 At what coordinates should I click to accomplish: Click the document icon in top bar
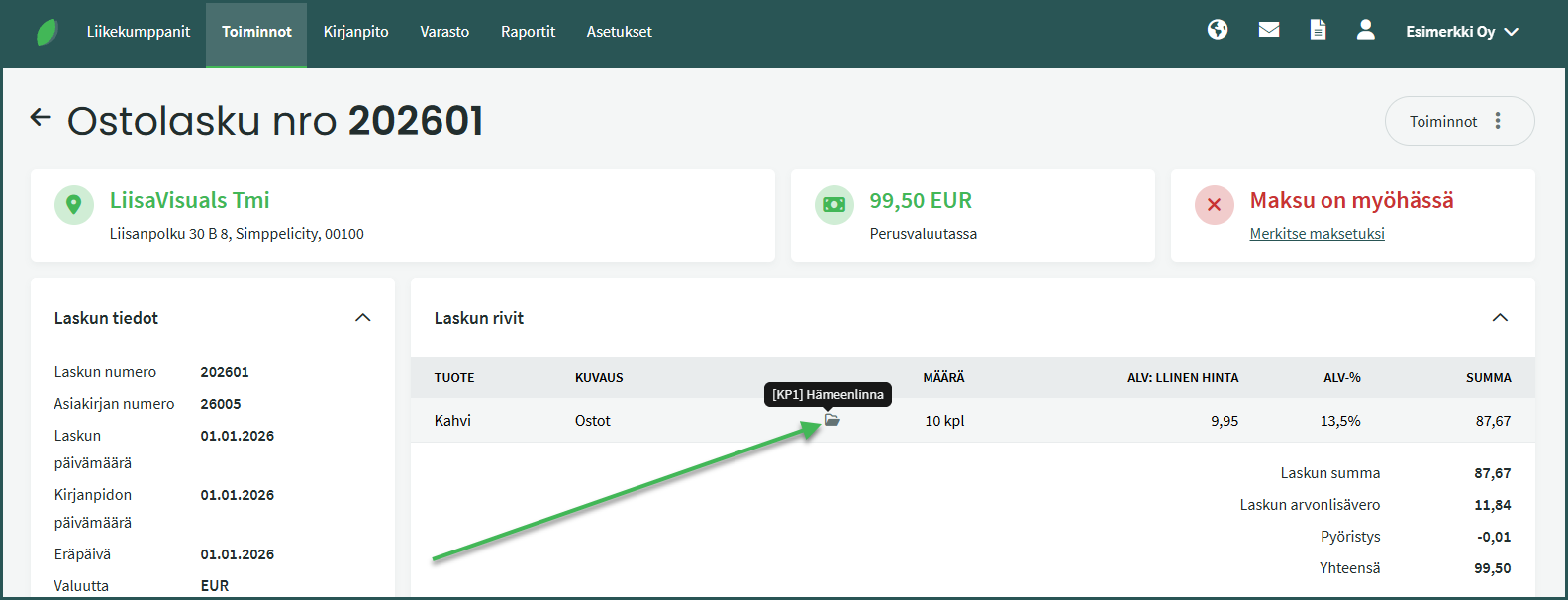1318,30
